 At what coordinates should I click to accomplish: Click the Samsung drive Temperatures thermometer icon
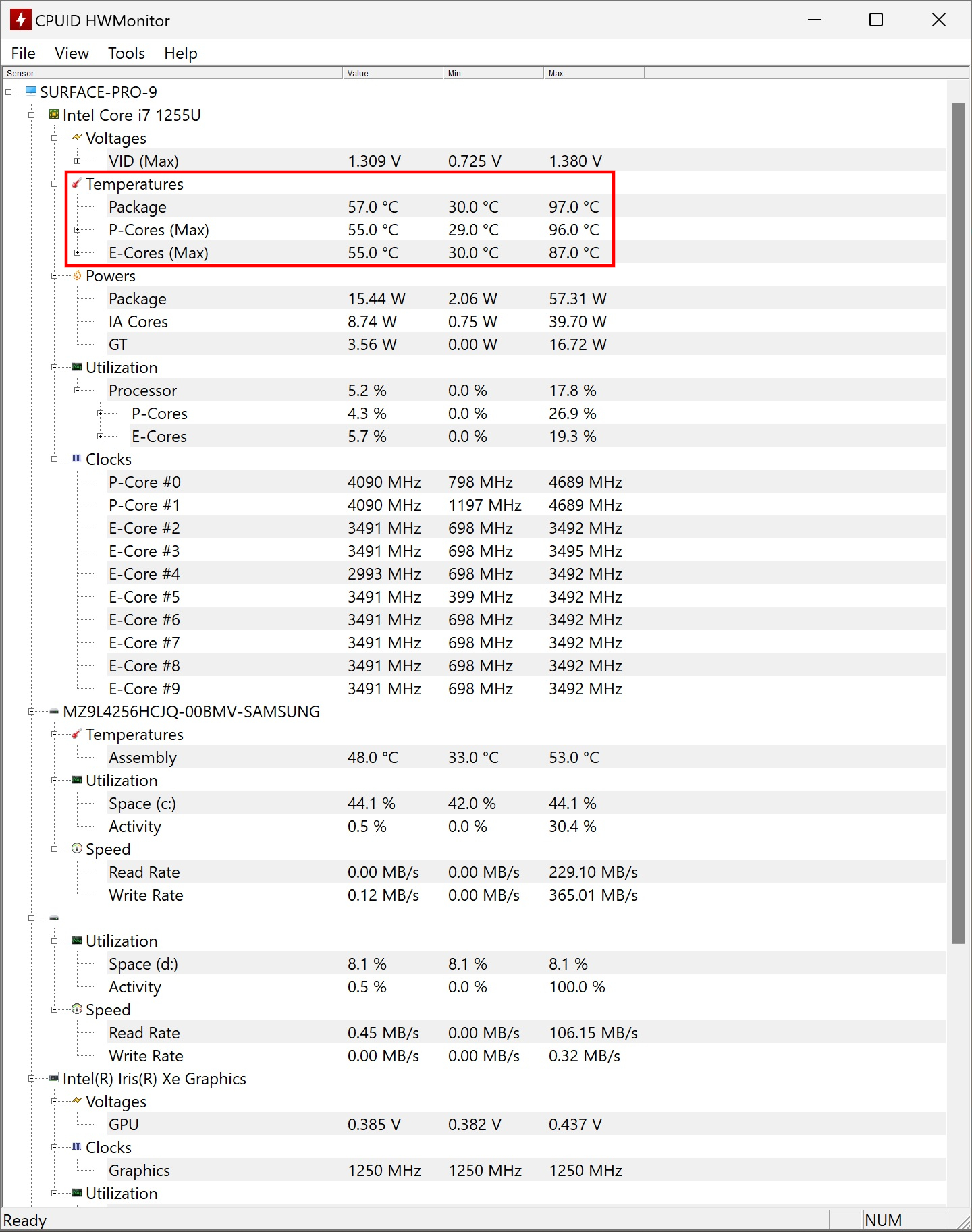click(x=77, y=734)
